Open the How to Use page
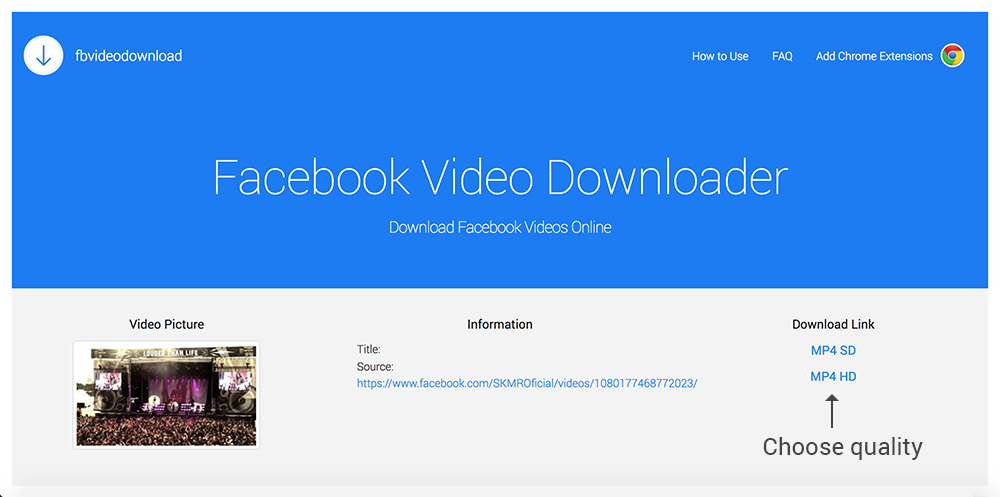 (720, 56)
